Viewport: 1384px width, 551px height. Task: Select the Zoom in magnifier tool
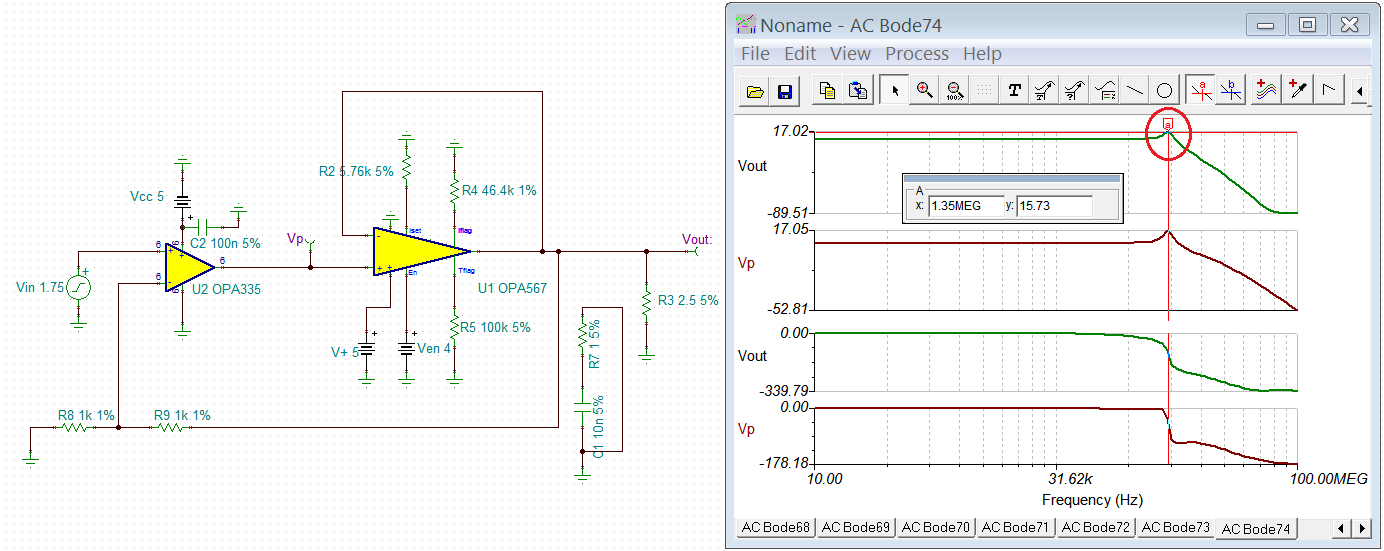click(925, 91)
